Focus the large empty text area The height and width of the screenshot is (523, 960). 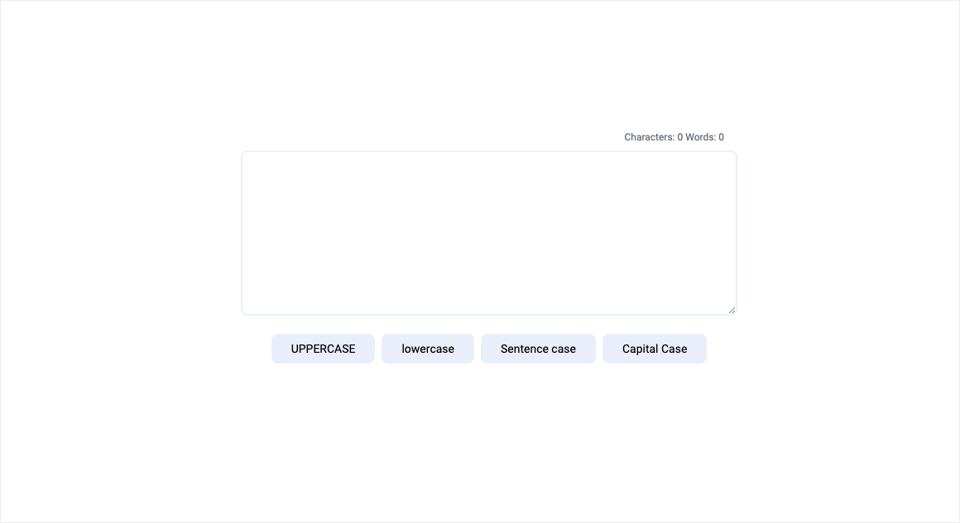point(489,233)
